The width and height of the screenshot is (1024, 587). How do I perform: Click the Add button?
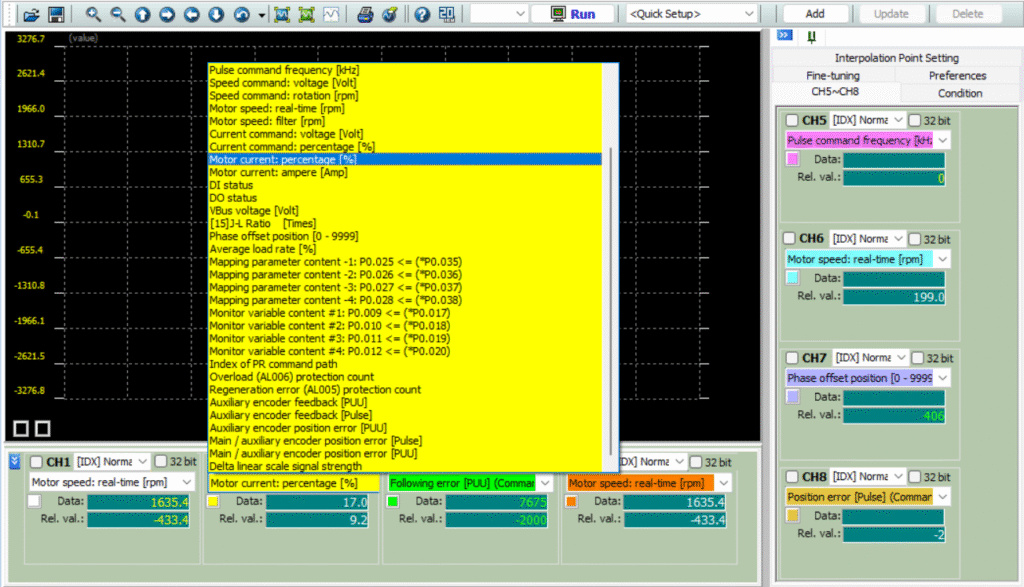815,14
